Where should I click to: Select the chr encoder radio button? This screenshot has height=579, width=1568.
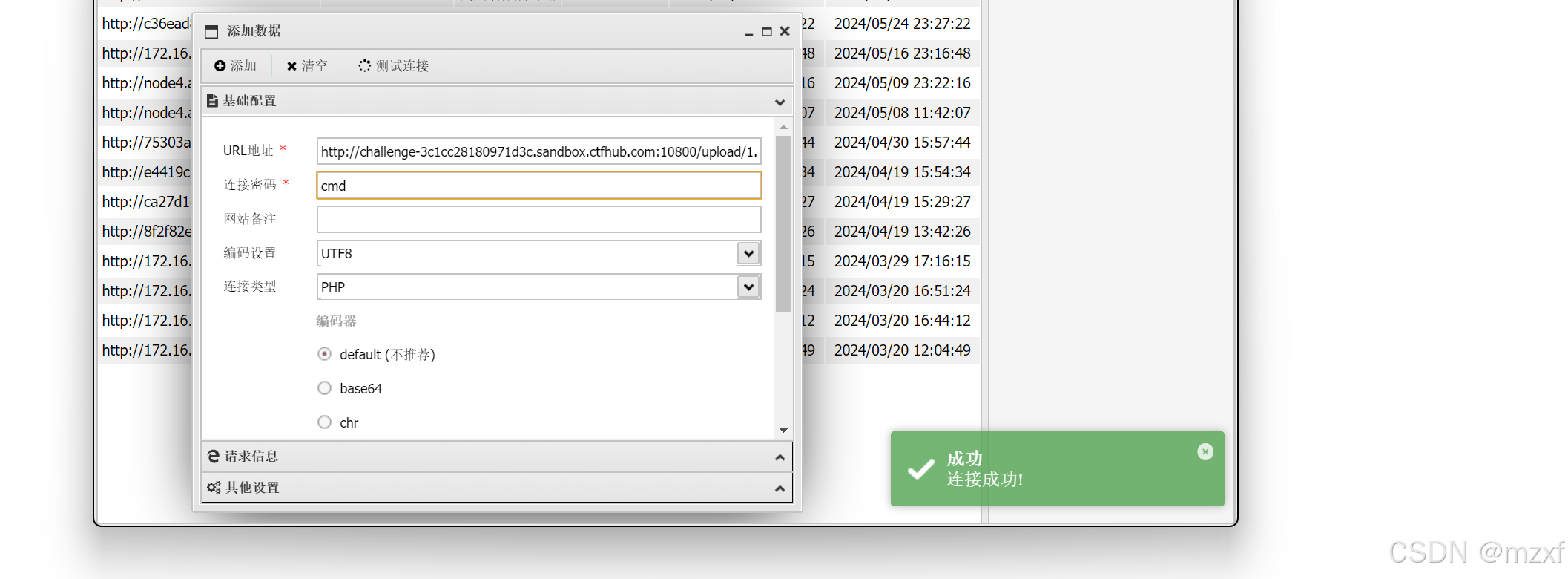(x=324, y=422)
